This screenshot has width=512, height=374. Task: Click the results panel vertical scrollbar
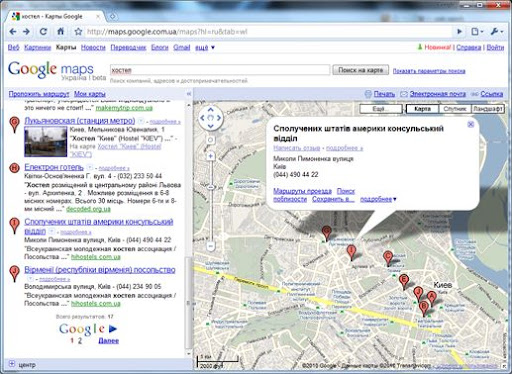[188, 302]
